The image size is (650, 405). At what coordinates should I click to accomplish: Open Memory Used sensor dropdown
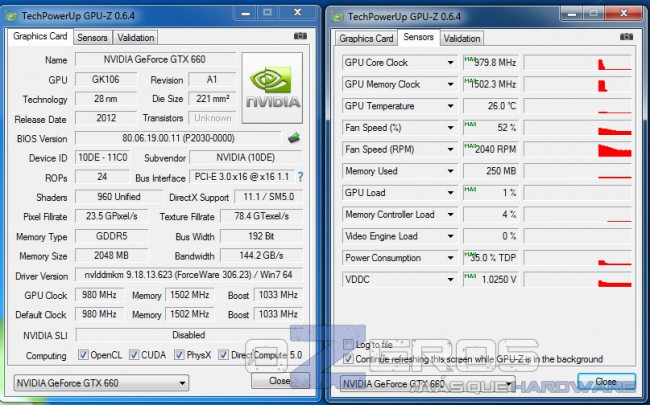[x=450, y=171]
